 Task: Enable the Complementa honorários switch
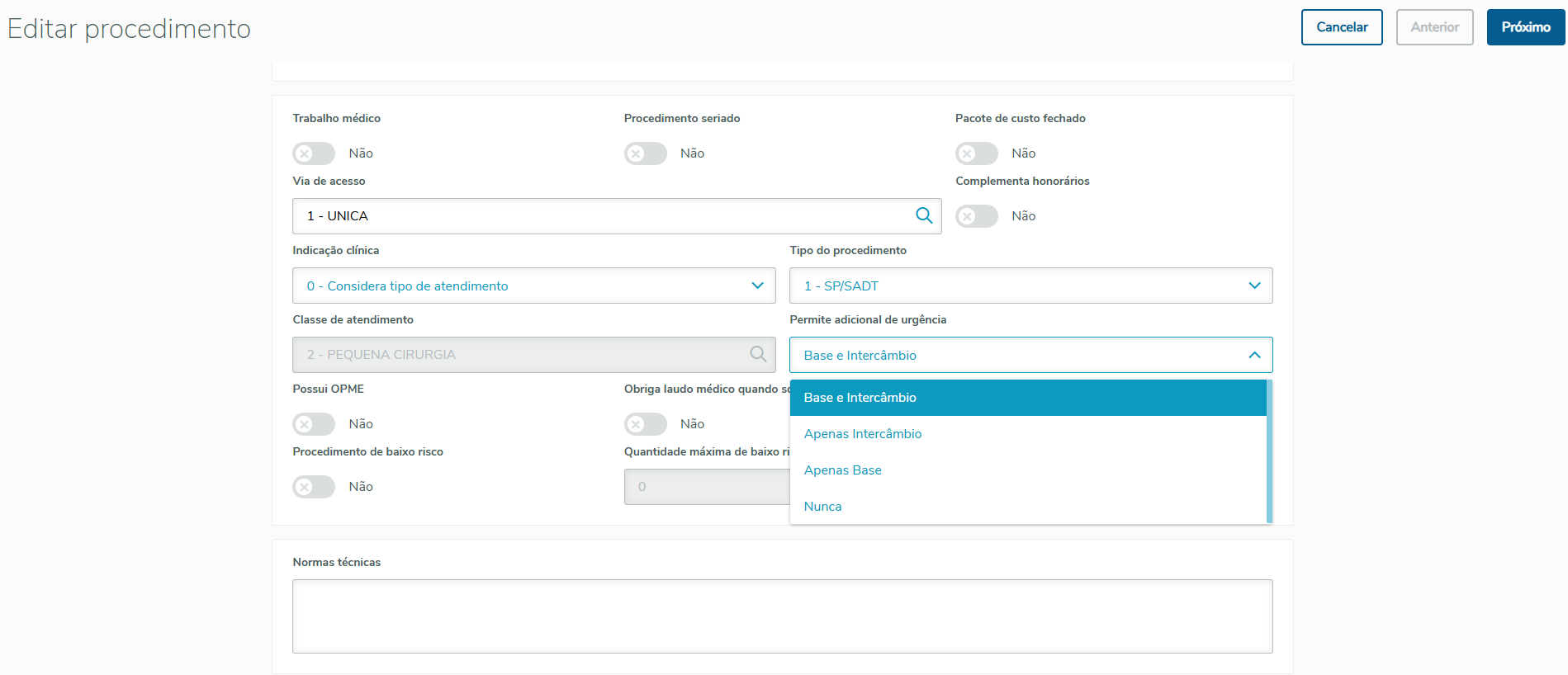pos(977,216)
